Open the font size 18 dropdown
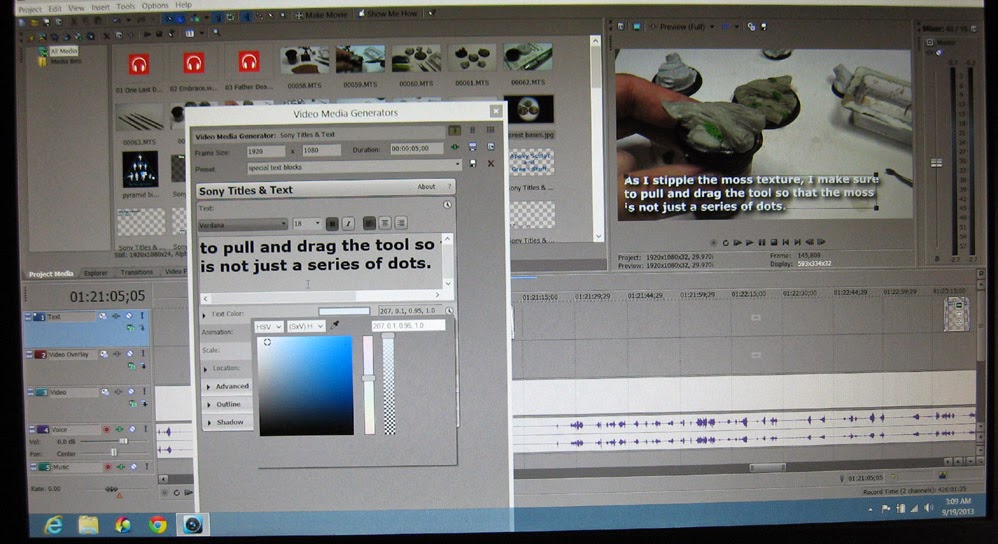 (306, 224)
